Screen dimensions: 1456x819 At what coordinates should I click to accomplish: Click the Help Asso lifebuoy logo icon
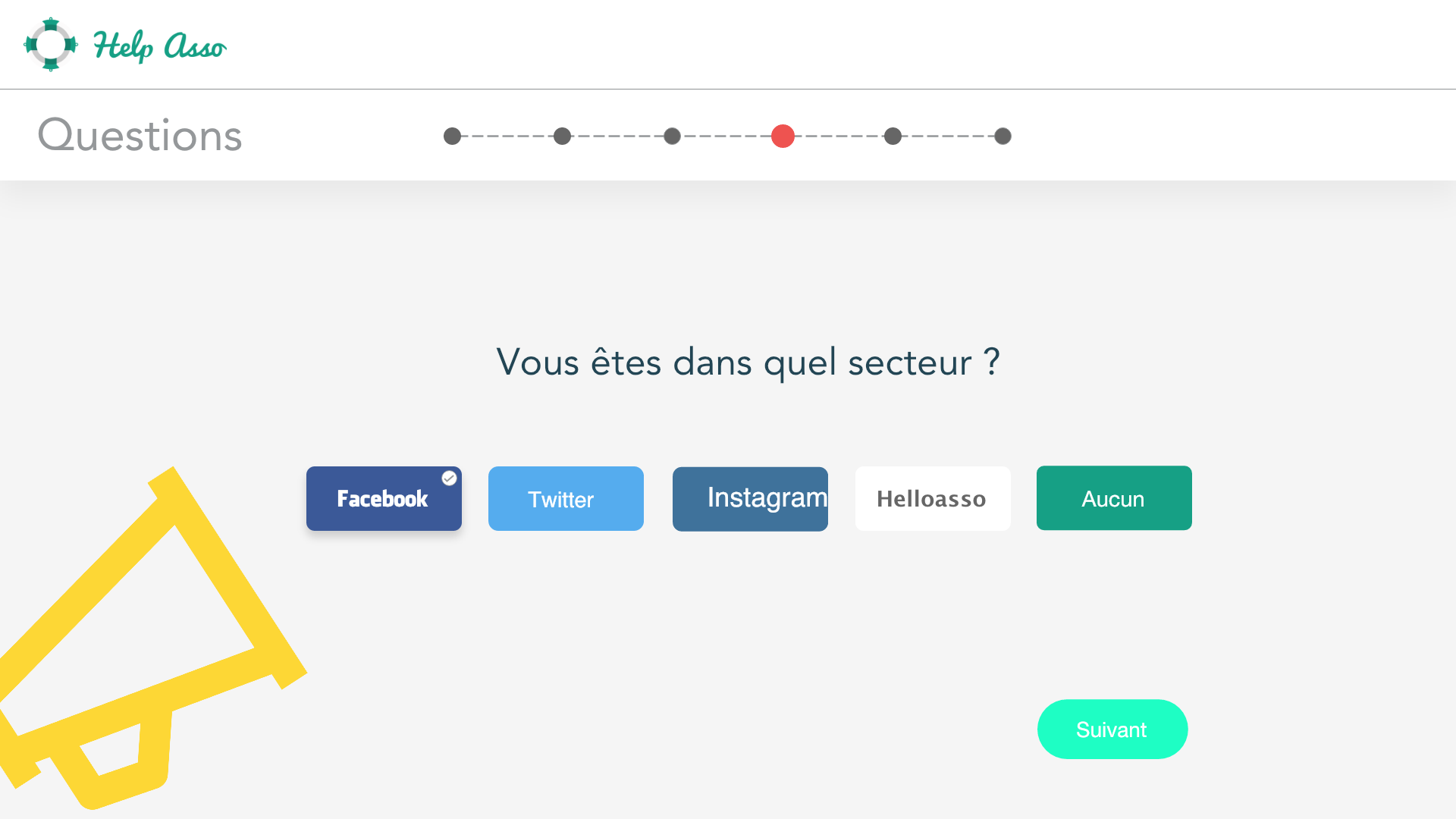51,44
